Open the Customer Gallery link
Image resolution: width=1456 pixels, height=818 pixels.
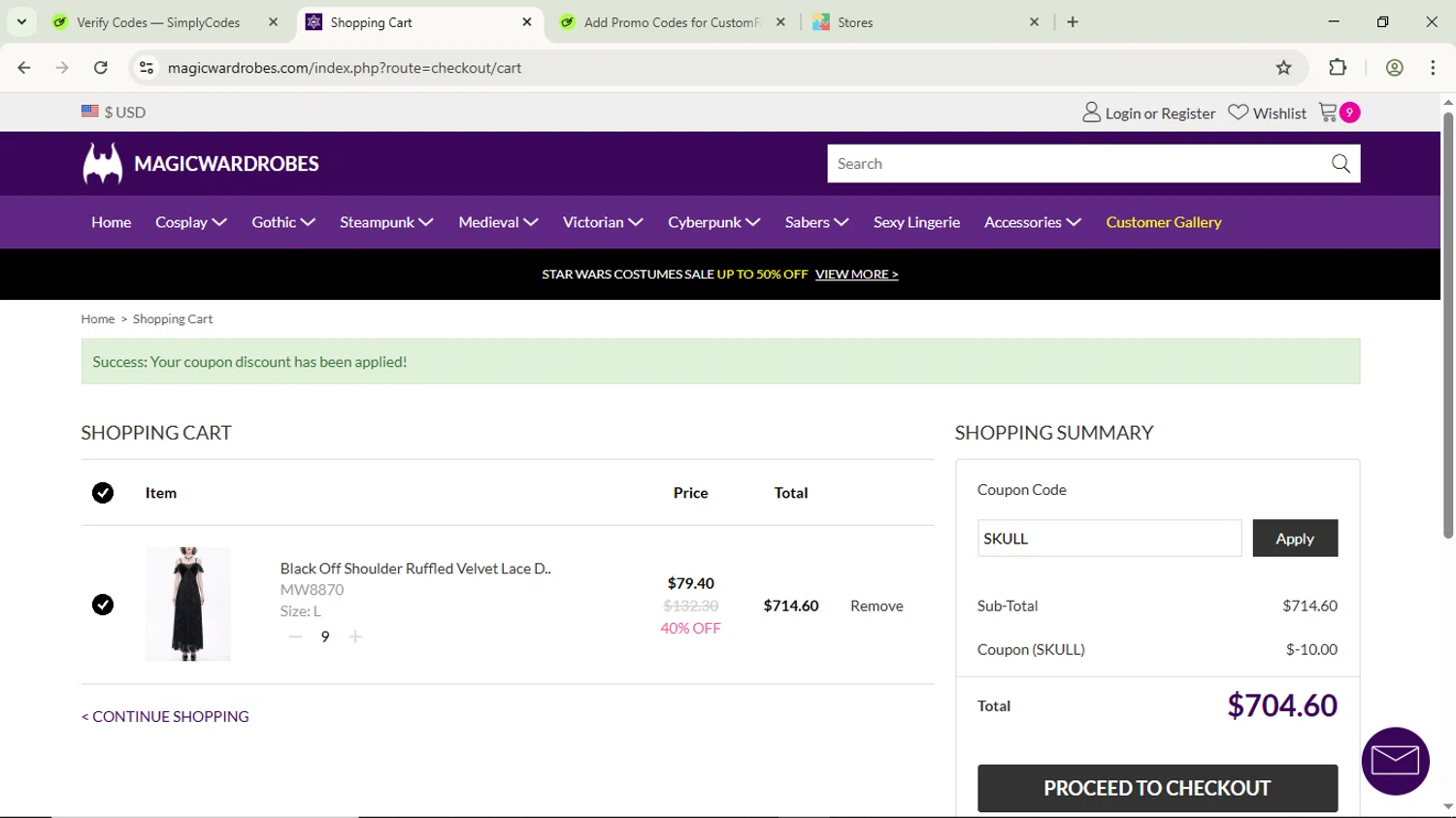click(1164, 222)
